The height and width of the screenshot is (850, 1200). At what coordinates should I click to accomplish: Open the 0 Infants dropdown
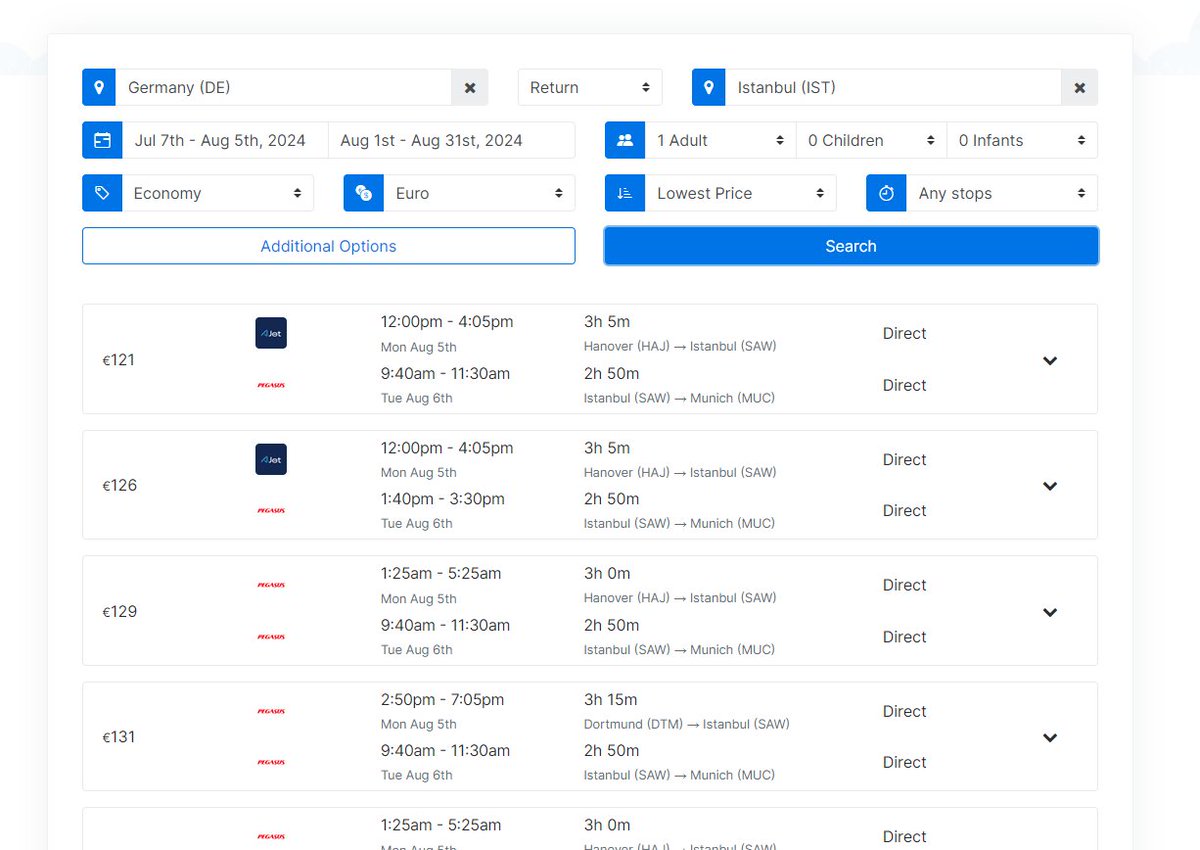click(1022, 141)
